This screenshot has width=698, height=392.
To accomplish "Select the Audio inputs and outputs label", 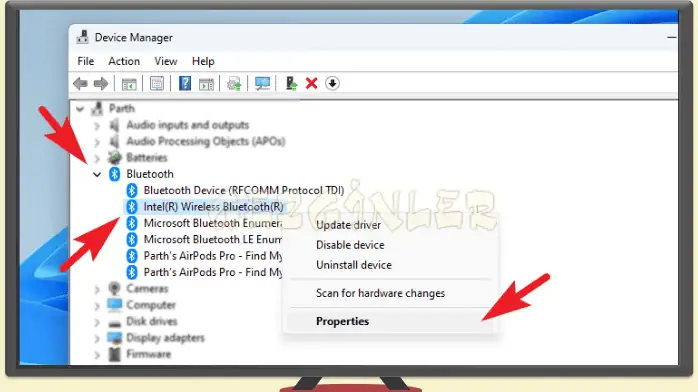I will point(187,125).
